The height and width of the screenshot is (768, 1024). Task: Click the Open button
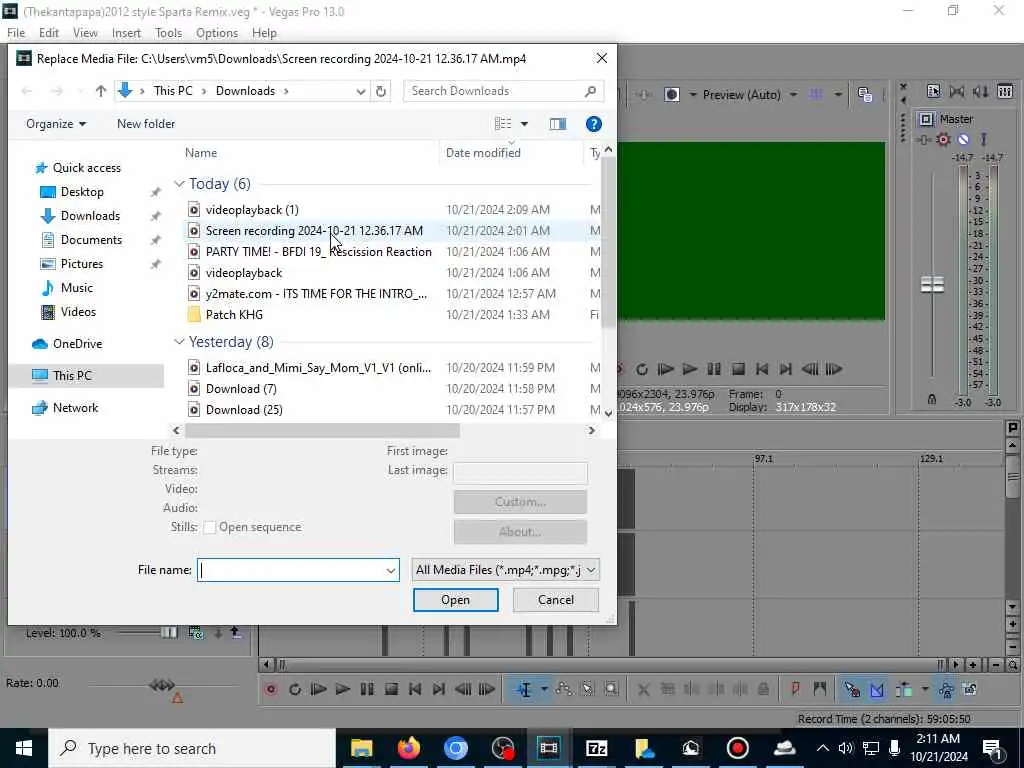click(455, 600)
